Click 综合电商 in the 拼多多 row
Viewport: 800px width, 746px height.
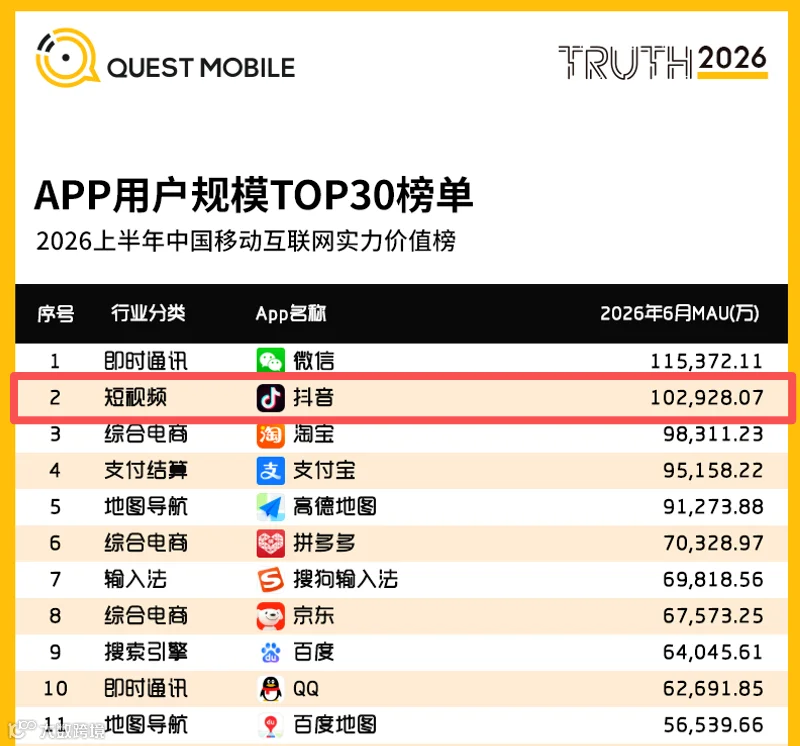click(146, 543)
